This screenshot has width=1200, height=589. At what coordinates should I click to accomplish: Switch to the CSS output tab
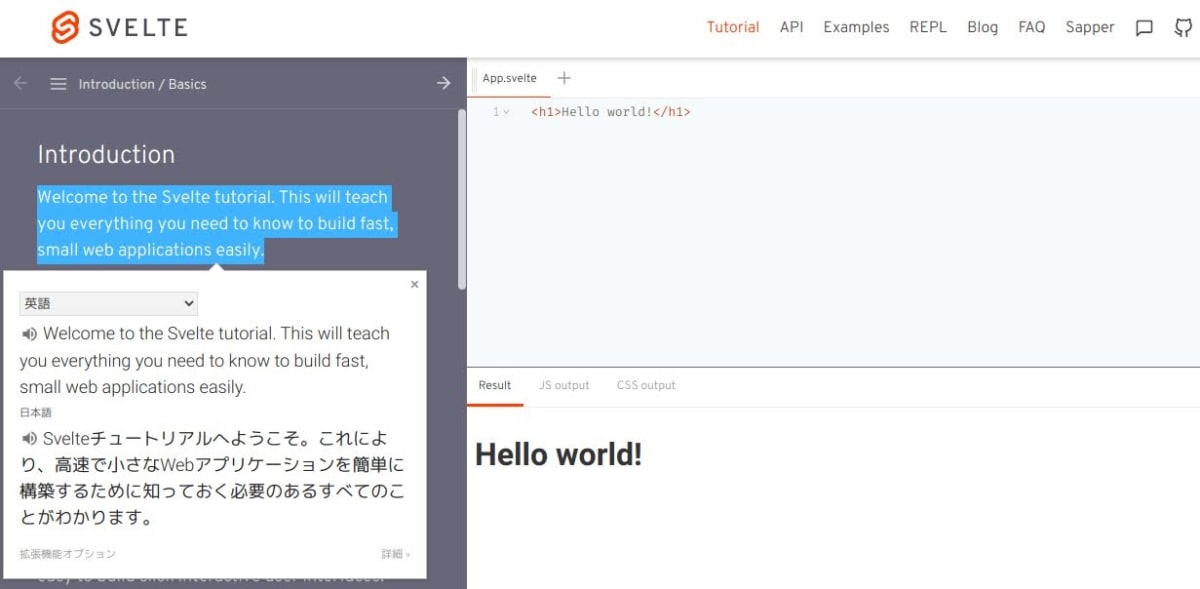tap(646, 385)
